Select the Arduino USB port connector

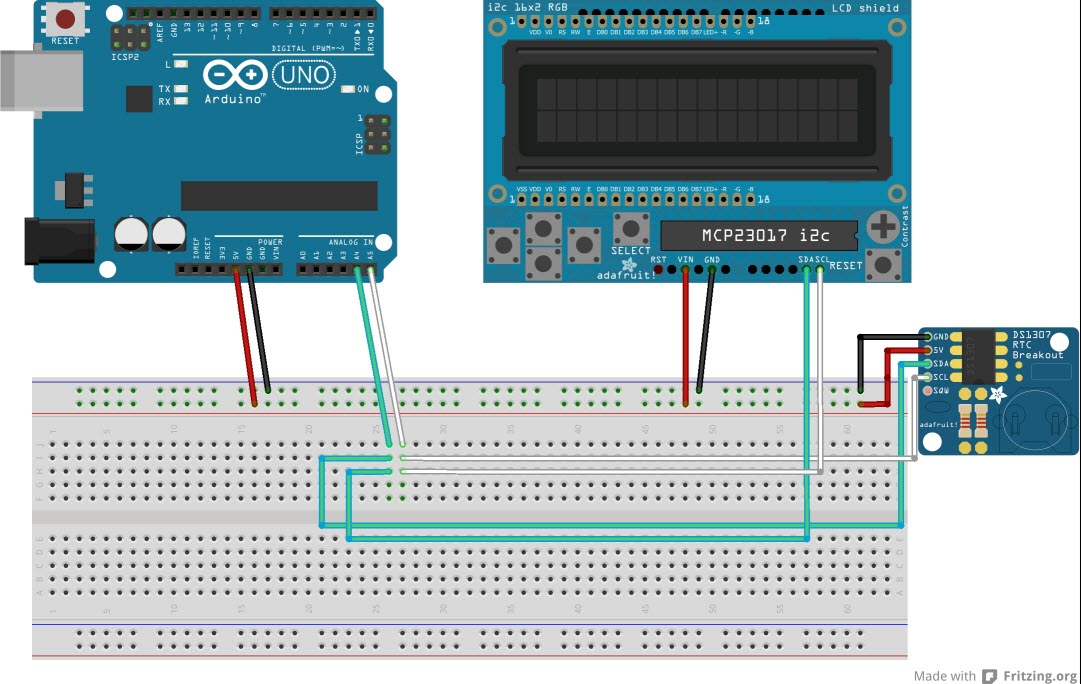tap(41, 80)
